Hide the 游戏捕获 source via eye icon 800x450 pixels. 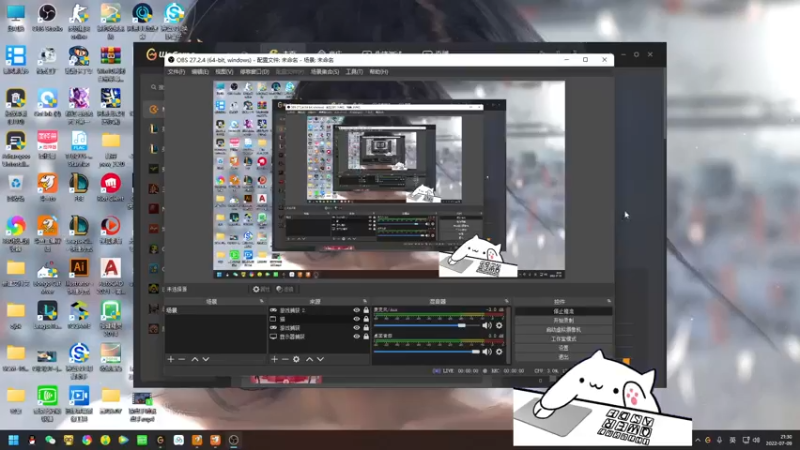(357, 328)
